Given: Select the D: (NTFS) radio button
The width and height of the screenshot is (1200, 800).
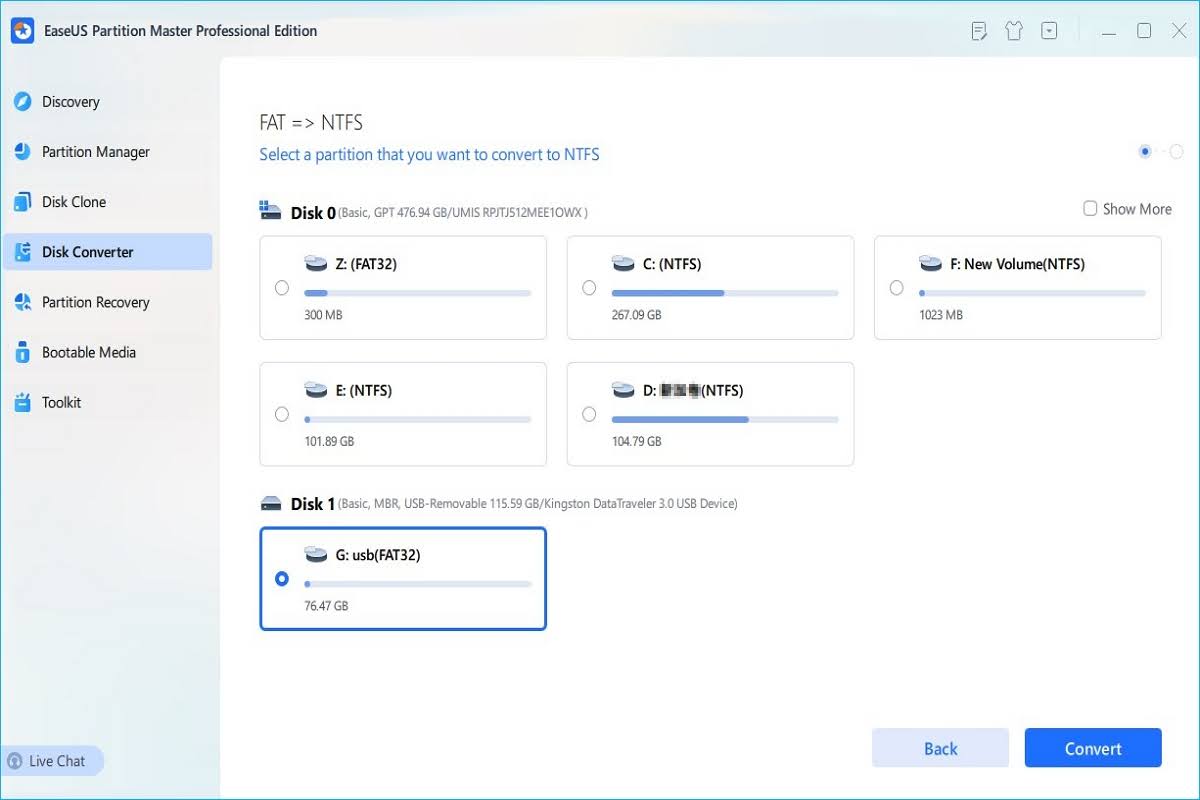Looking at the screenshot, I should 589,414.
